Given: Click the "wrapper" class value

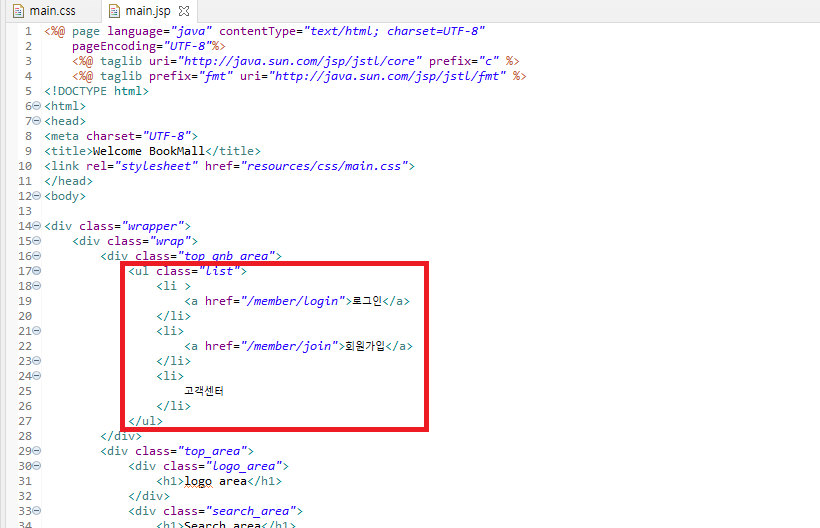Looking at the screenshot, I should pyautogui.click(x=153, y=226).
